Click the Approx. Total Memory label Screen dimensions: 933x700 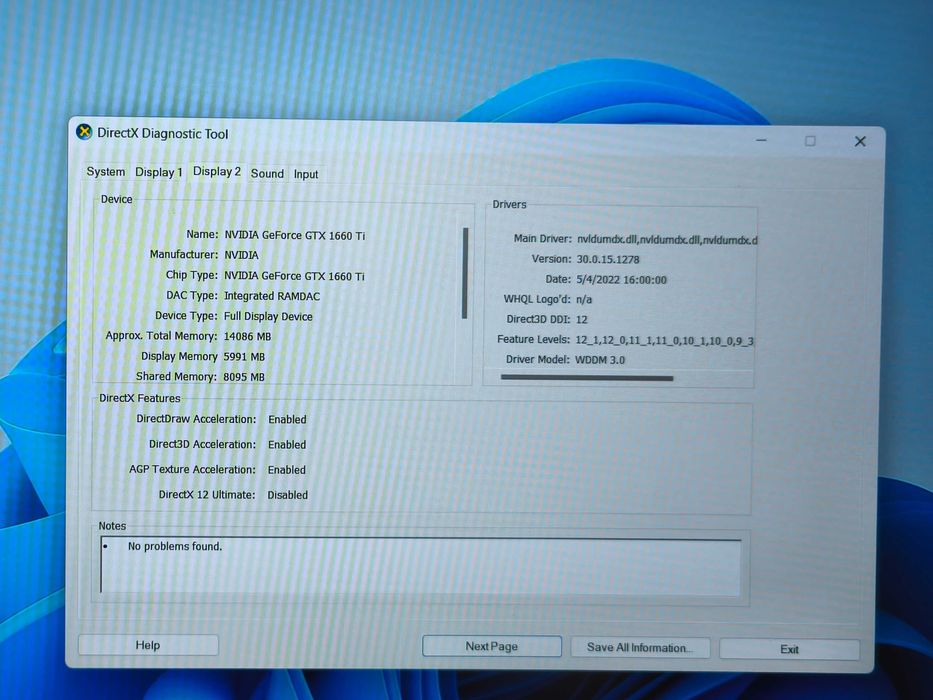(x=161, y=336)
